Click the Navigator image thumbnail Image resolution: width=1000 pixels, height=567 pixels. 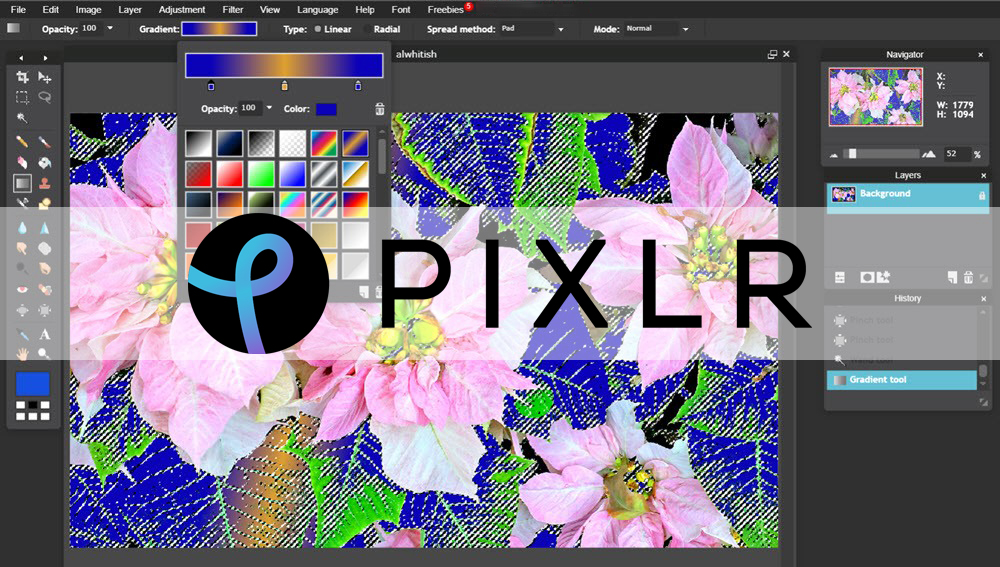tap(875, 96)
